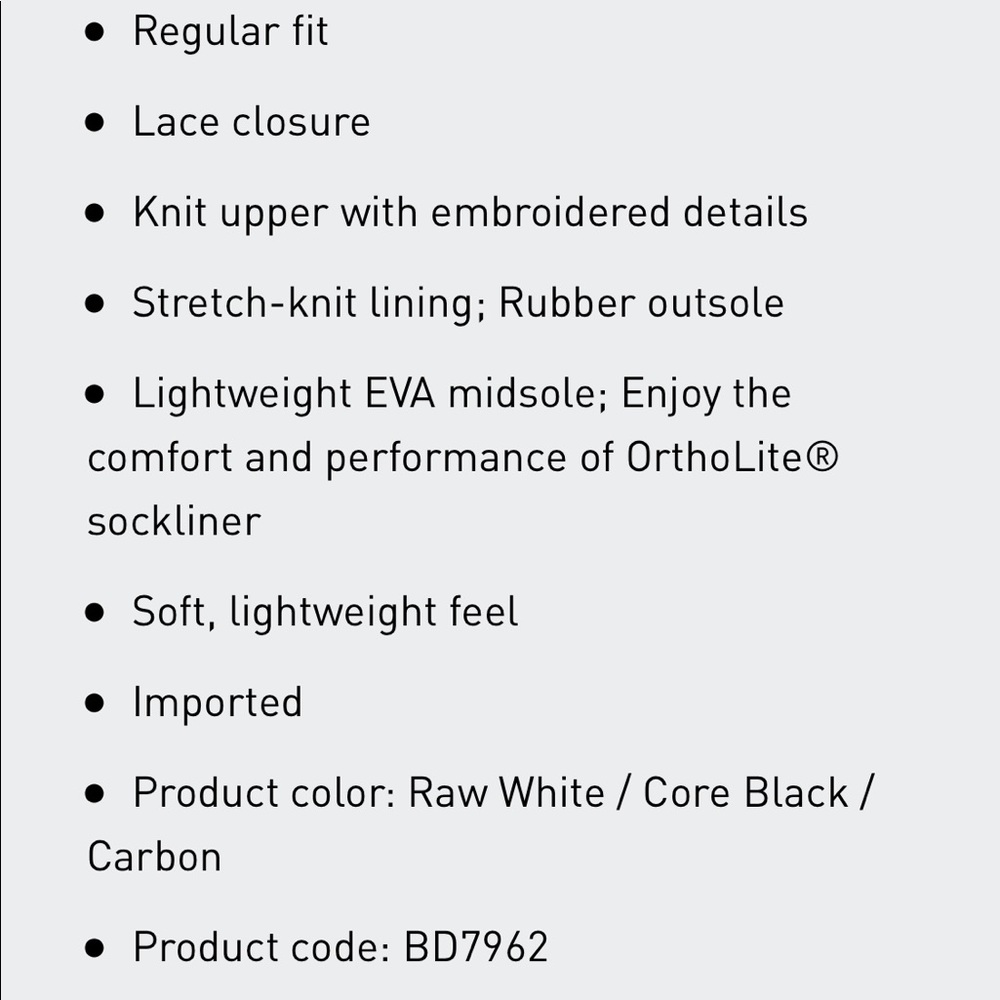
Task: Click the bullet before "Knit upper"
Action: [x=95, y=213]
